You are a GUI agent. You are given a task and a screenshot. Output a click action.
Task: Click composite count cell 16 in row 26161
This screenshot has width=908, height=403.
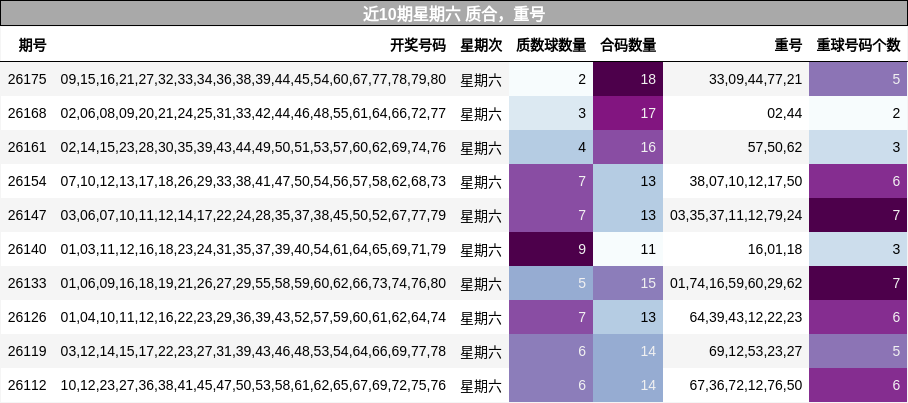[x=628, y=147]
